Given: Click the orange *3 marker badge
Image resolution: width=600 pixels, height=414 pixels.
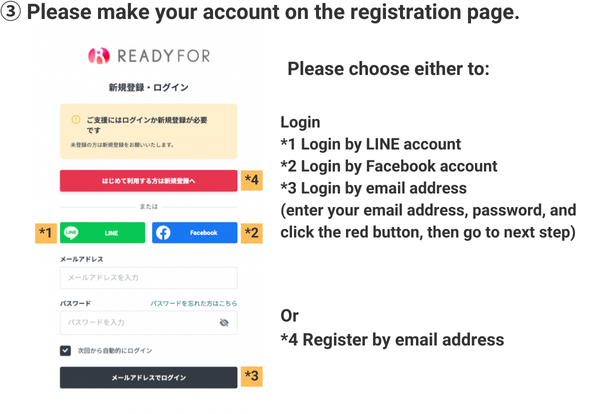Looking at the screenshot, I should click(252, 377).
